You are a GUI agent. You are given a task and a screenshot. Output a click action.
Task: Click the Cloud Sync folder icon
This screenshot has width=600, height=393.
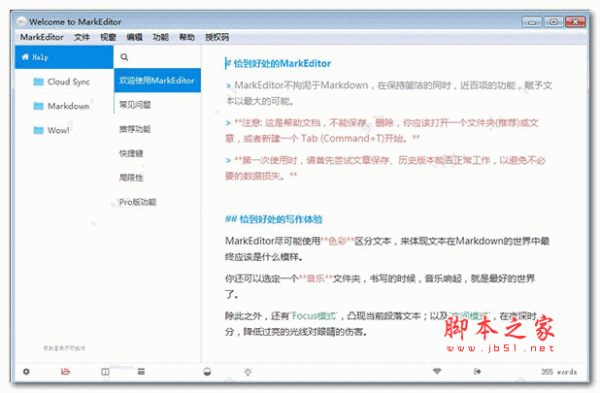click(x=38, y=82)
